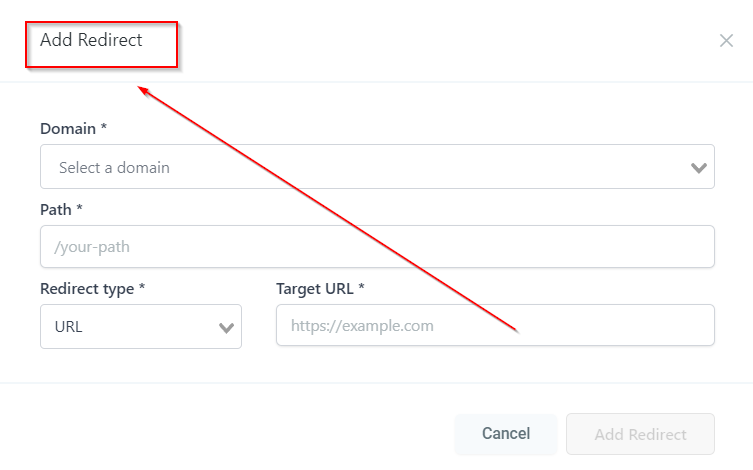Click the Add Redirect dialog title
753x470 pixels.
[x=91, y=41]
